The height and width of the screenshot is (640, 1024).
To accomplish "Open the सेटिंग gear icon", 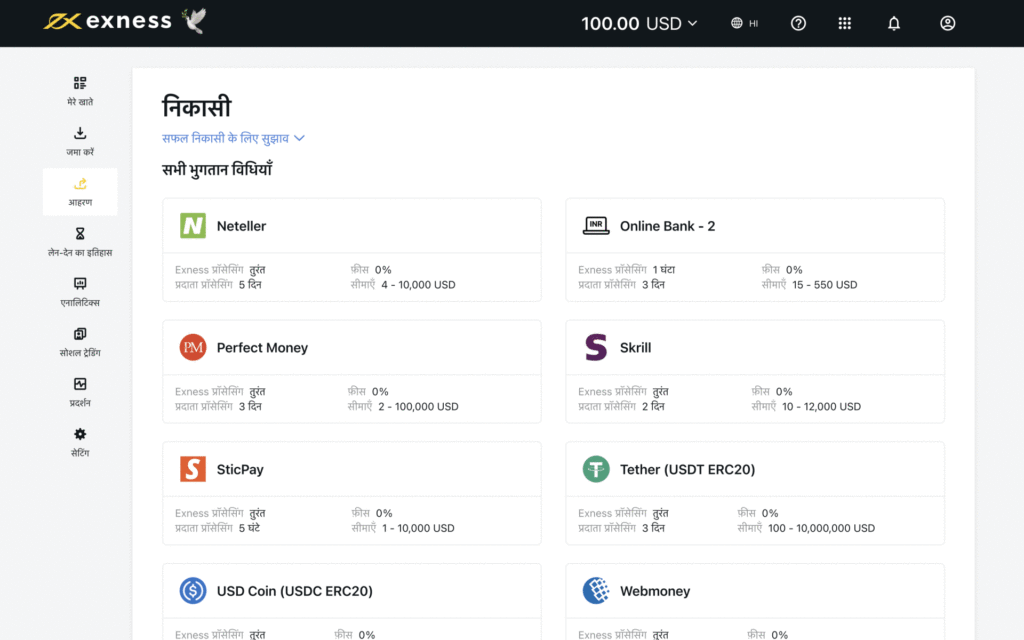I will click(x=80, y=434).
